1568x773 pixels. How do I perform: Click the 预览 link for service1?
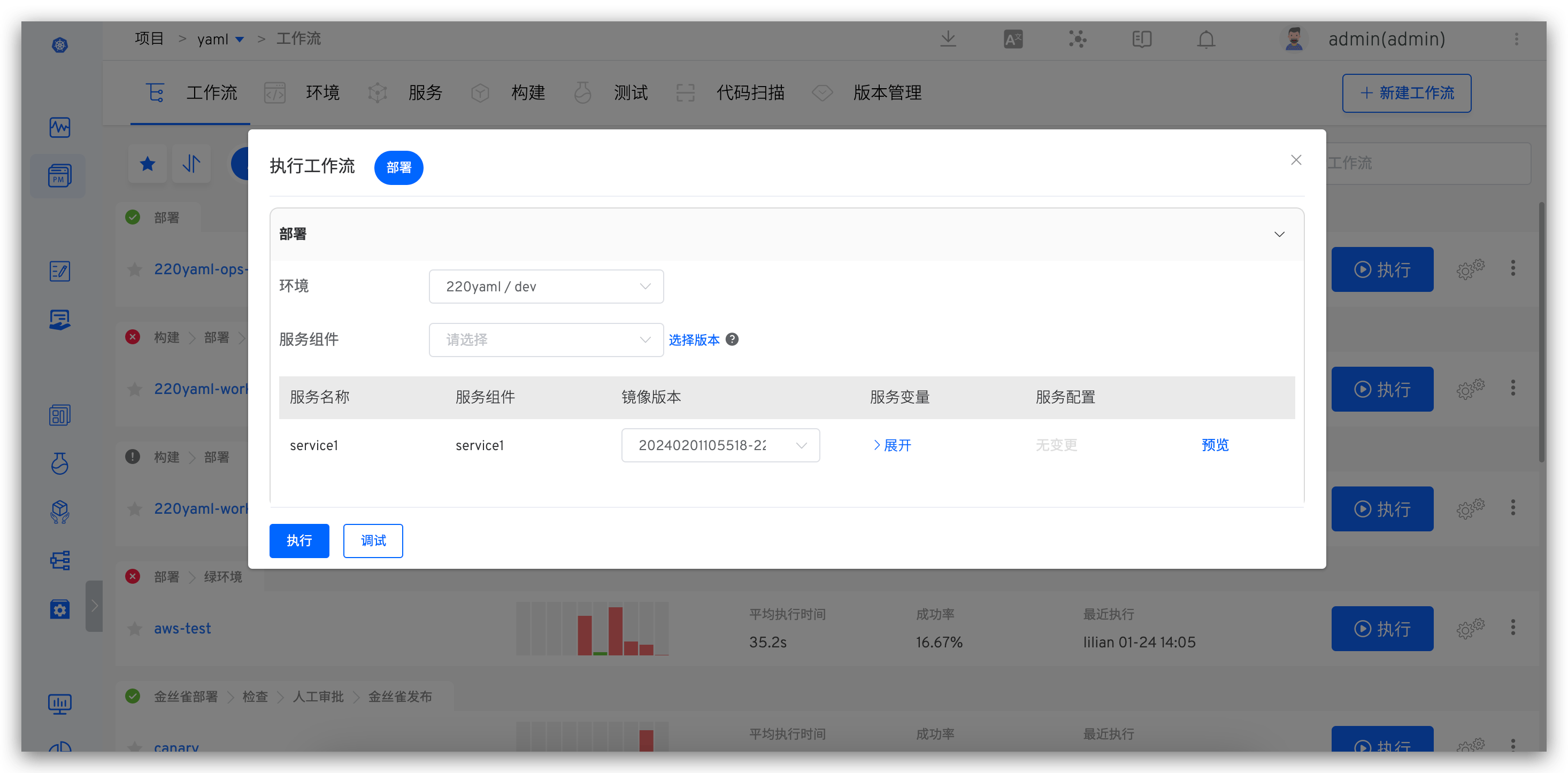tap(1215, 445)
